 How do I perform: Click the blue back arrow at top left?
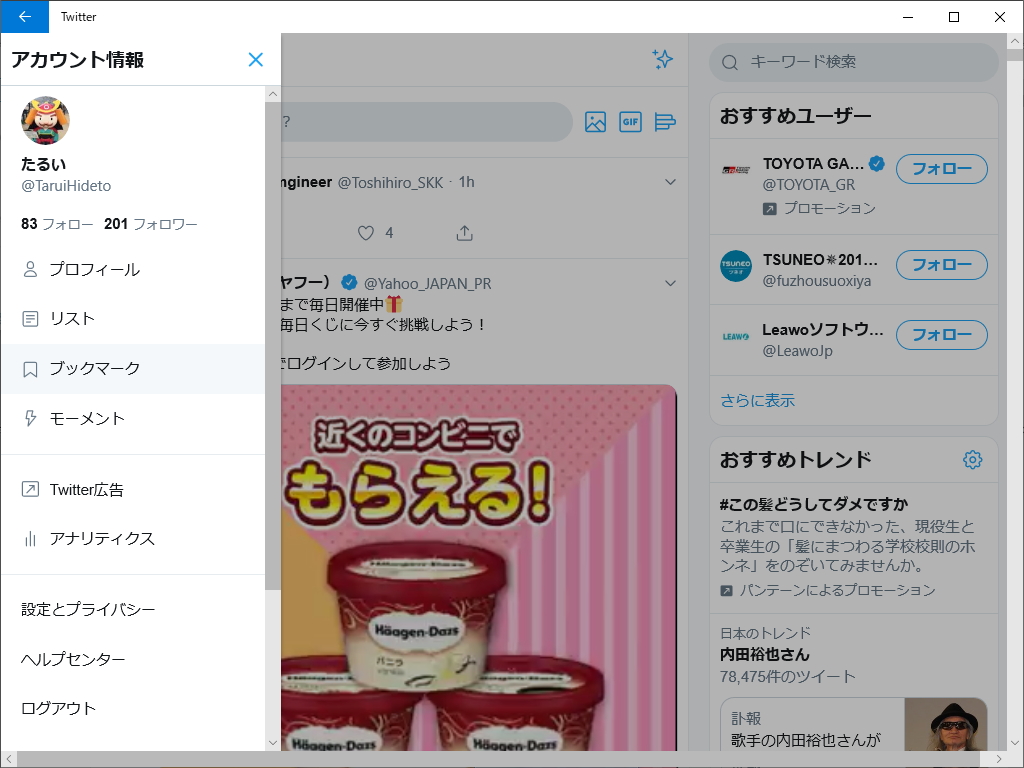pyautogui.click(x=24, y=17)
